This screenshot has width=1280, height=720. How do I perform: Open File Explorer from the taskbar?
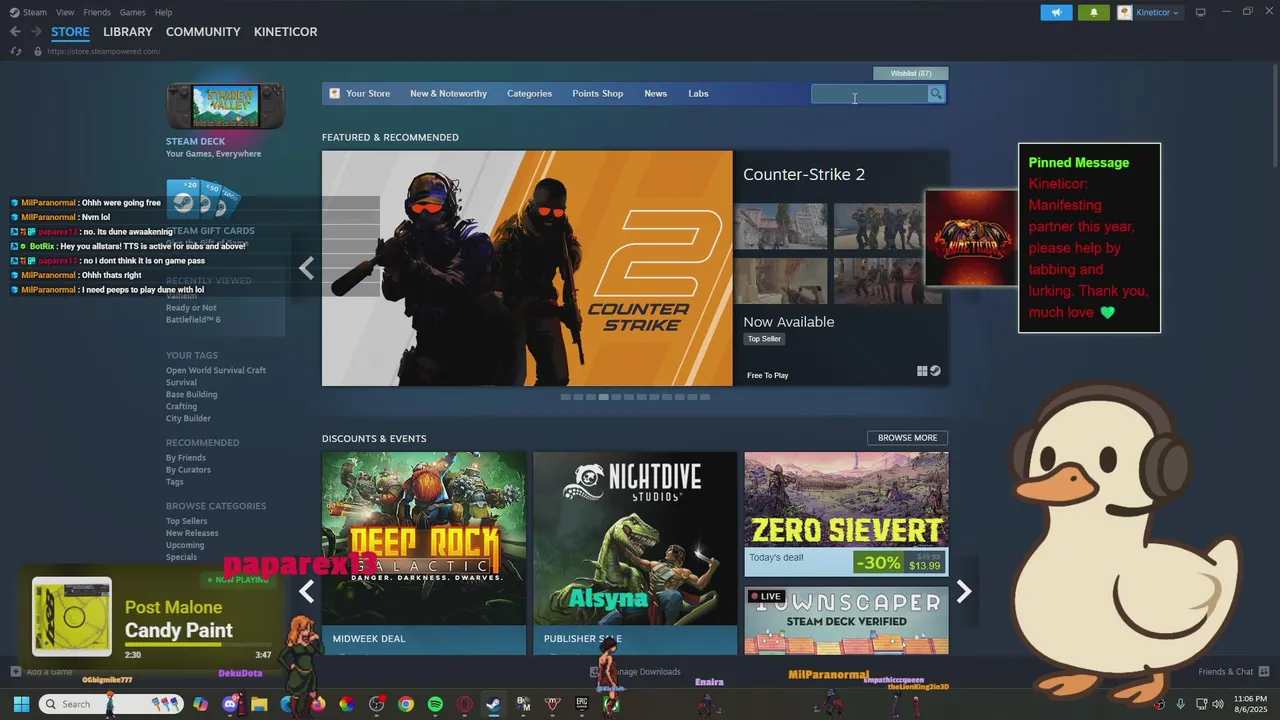click(x=259, y=704)
